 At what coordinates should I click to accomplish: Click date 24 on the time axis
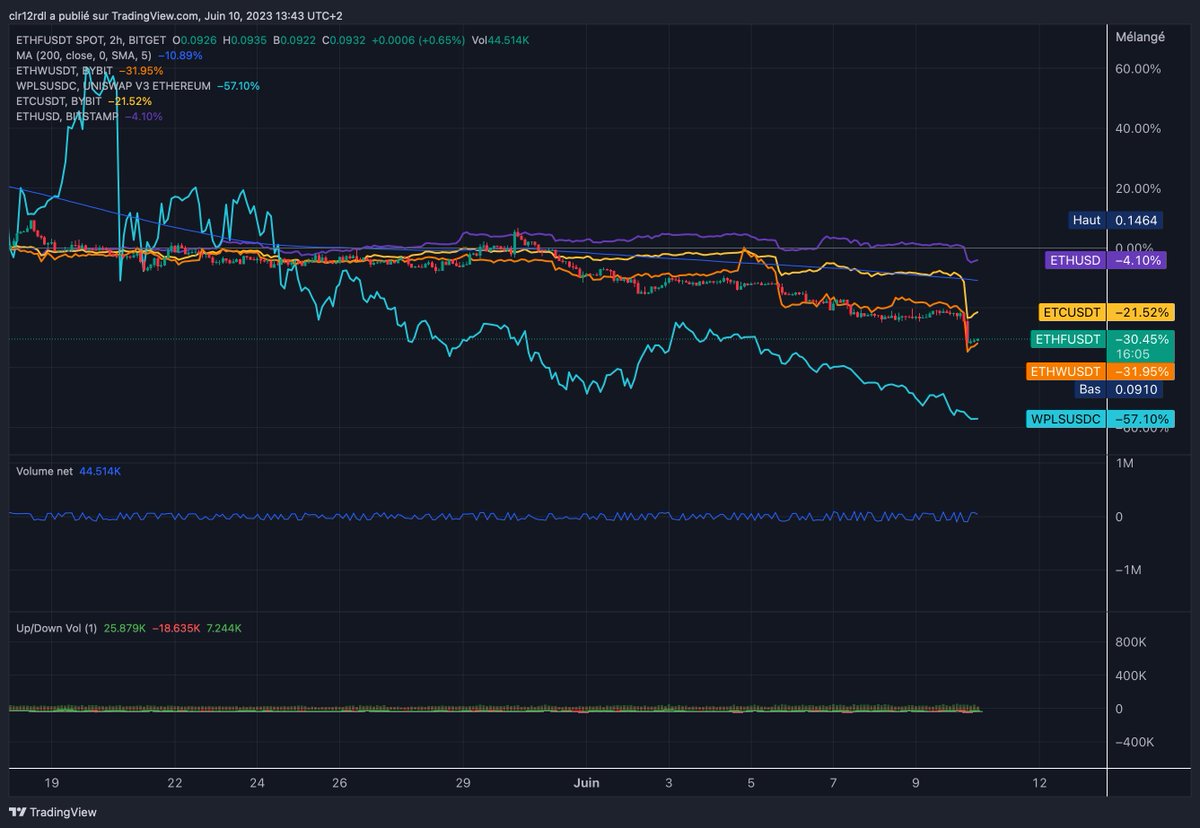pos(257,783)
